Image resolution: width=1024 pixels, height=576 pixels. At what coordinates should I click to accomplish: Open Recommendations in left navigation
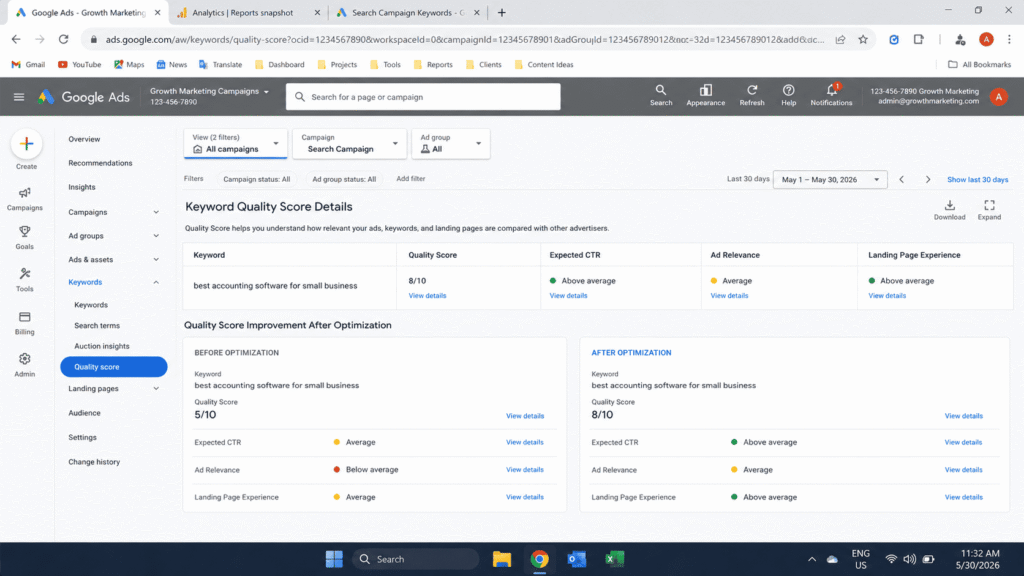pos(100,163)
